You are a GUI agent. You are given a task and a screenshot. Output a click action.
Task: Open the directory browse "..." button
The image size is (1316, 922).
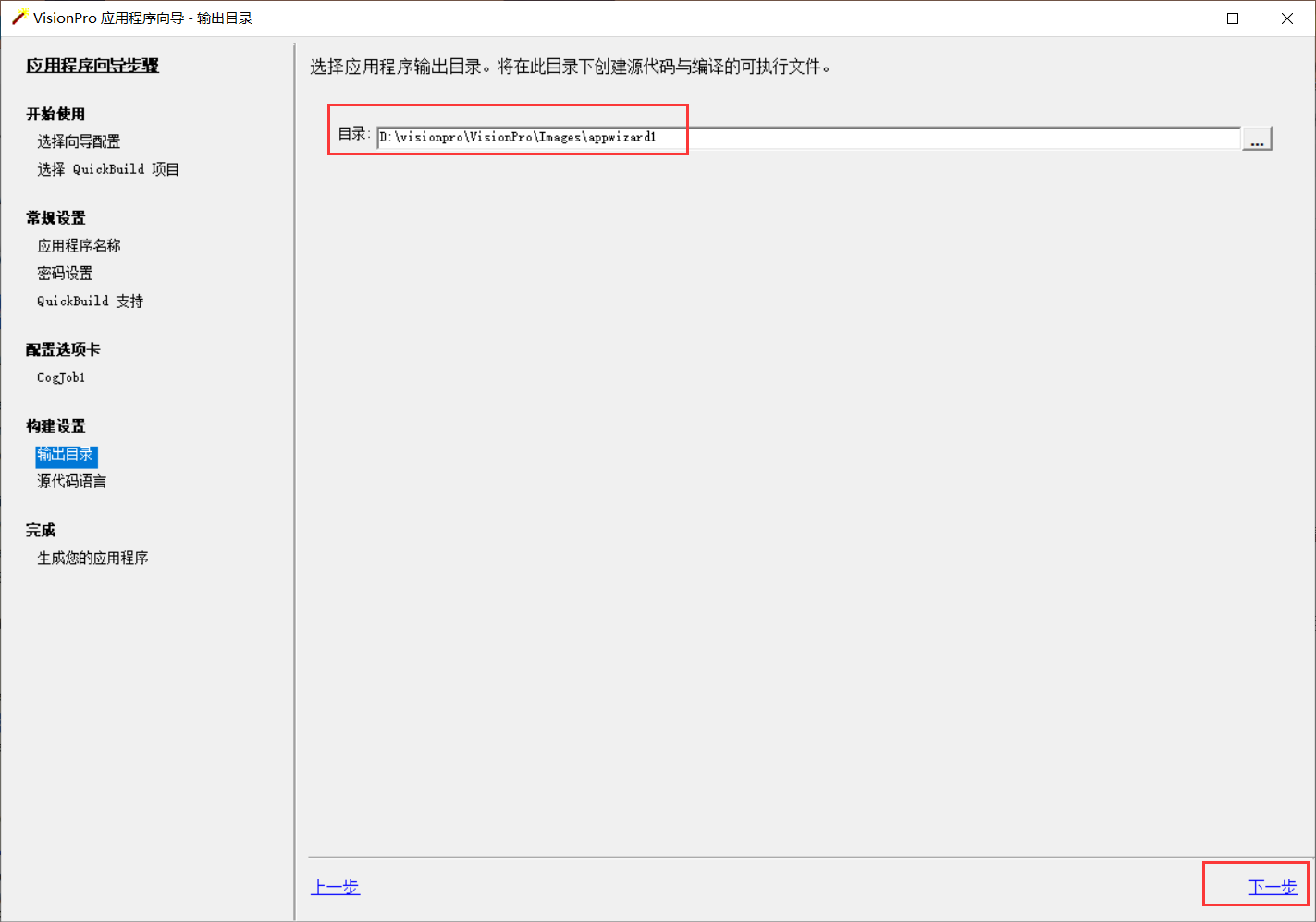1256,138
